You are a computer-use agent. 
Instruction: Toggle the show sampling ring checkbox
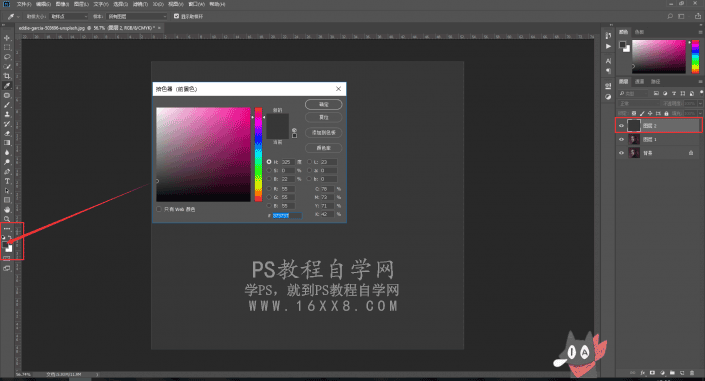pos(176,16)
